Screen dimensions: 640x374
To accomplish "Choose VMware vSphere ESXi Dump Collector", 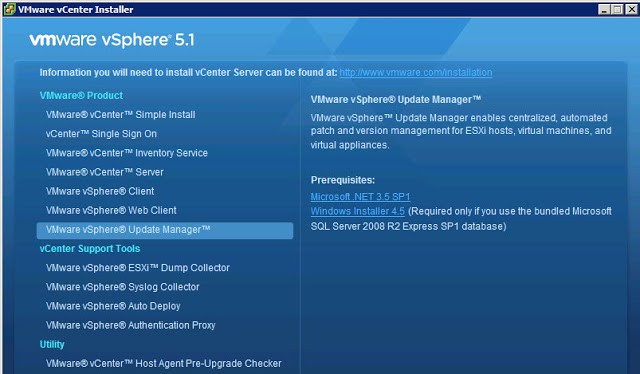I will point(138,268).
